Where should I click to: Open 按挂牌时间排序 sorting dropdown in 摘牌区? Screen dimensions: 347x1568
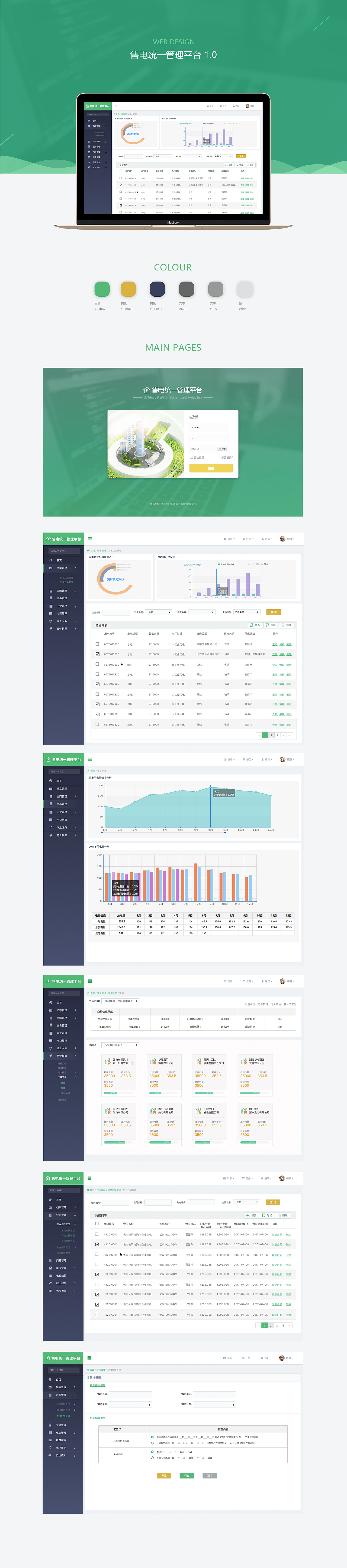coord(121,1045)
